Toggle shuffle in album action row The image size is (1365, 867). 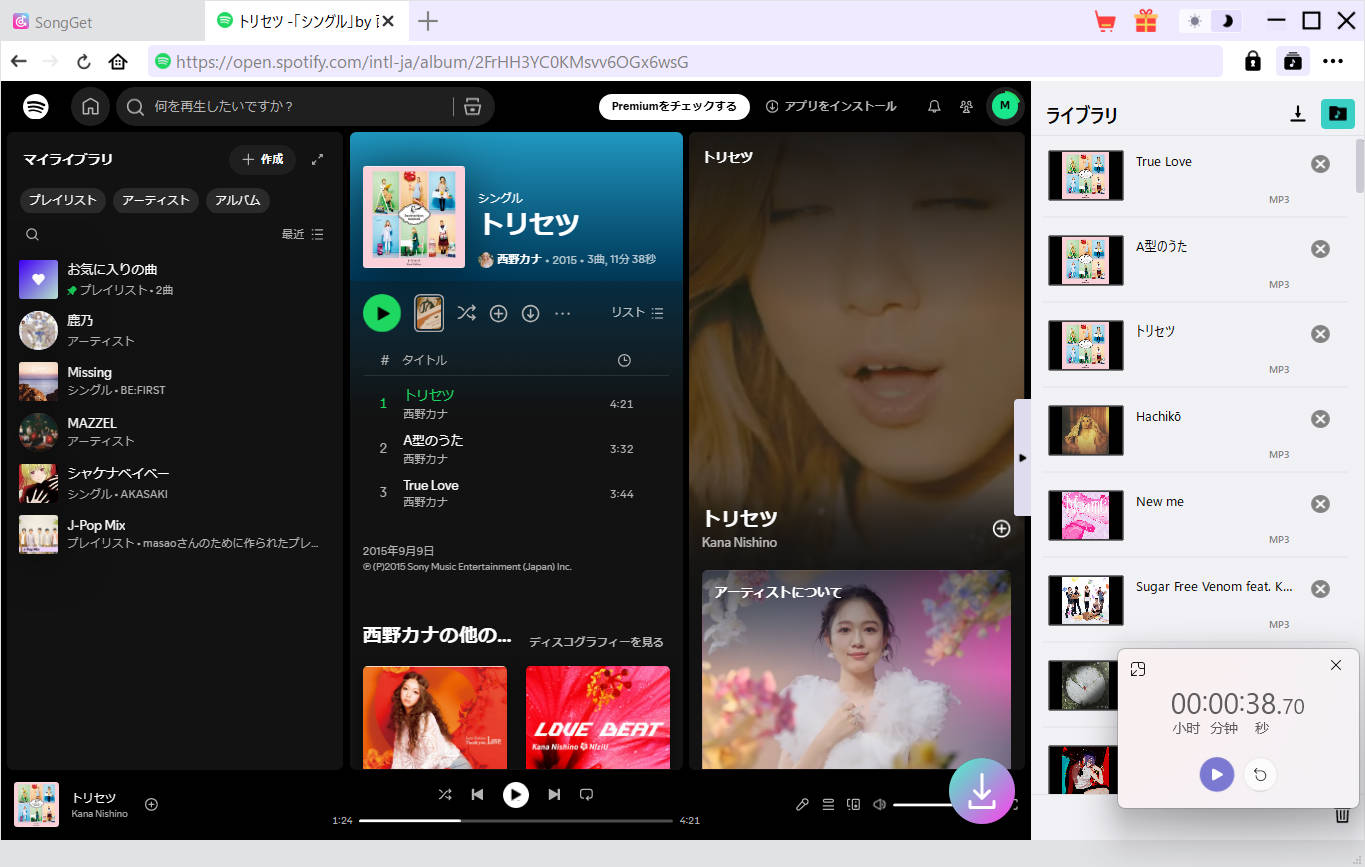(x=466, y=313)
